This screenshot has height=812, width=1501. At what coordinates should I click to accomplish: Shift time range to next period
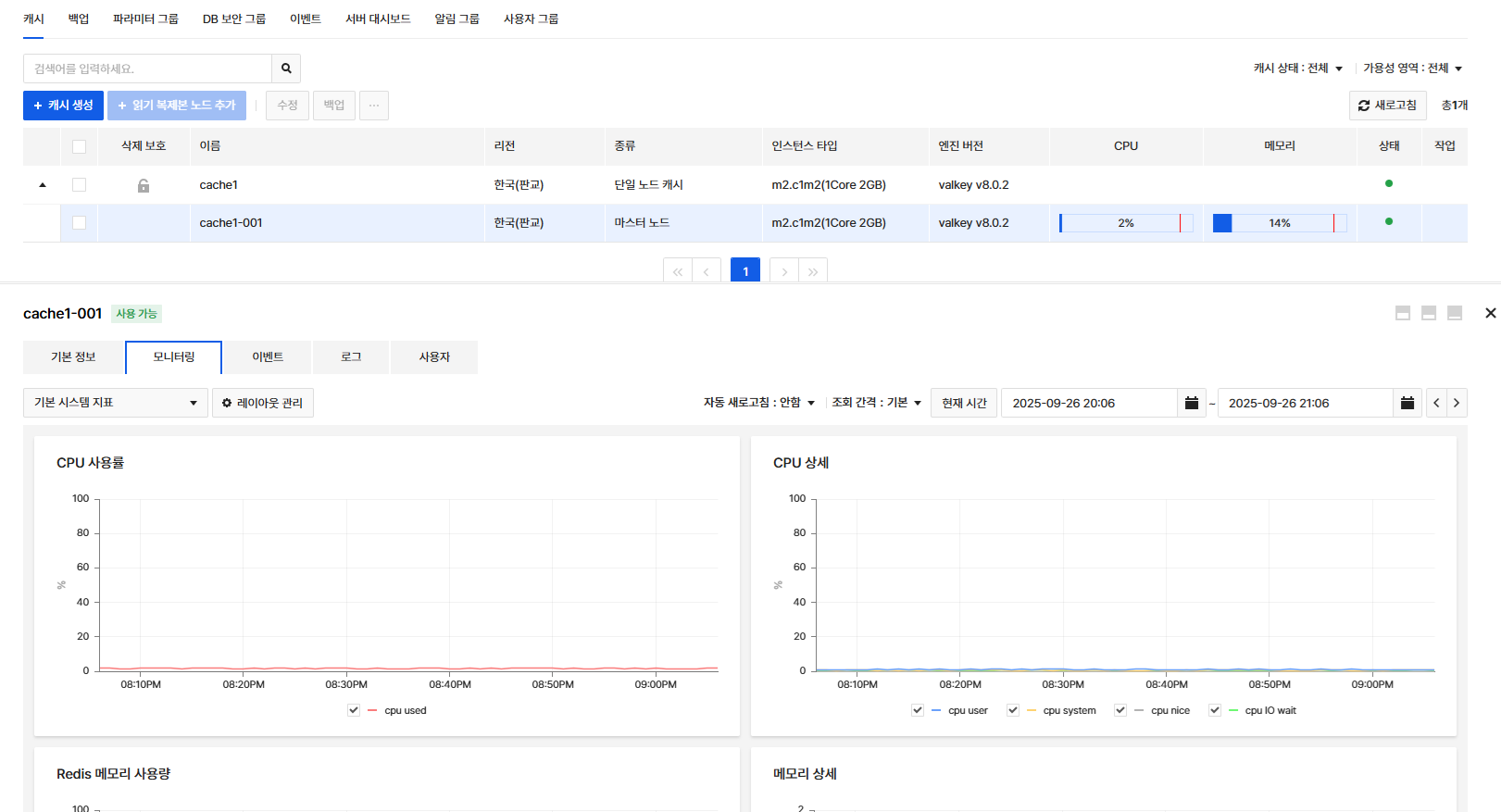click(1457, 403)
